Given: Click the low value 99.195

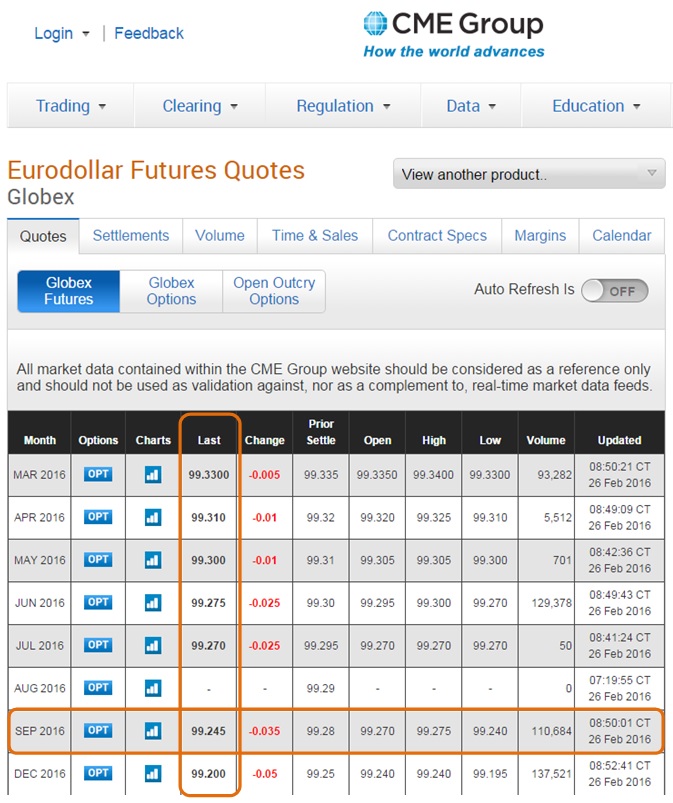Looking at the screenshot, I should [x=490, y=774].
